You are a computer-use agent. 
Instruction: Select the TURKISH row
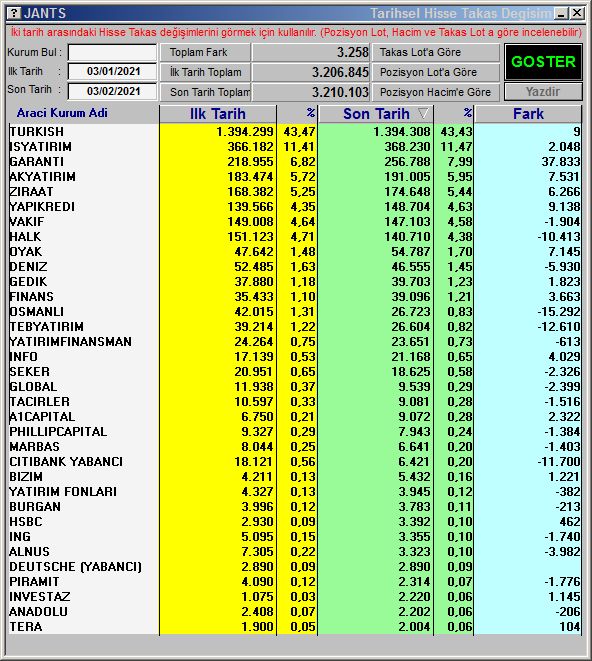pyautogui.click(x=295, y=132)
